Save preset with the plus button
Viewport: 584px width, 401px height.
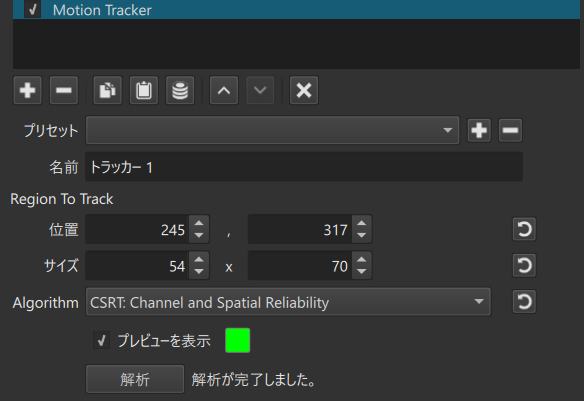click(479, 130)
